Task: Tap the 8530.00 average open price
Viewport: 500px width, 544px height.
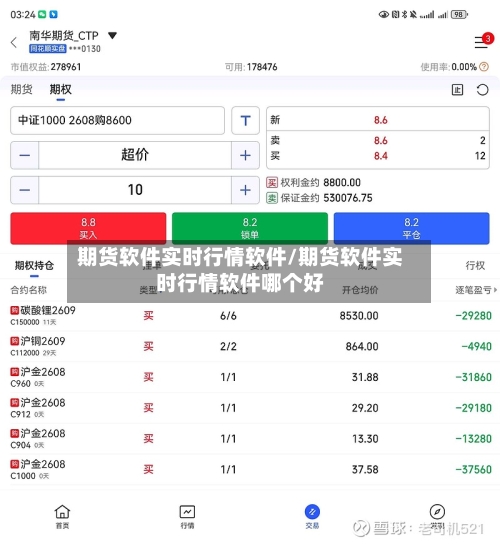Action: pos(359,316)
